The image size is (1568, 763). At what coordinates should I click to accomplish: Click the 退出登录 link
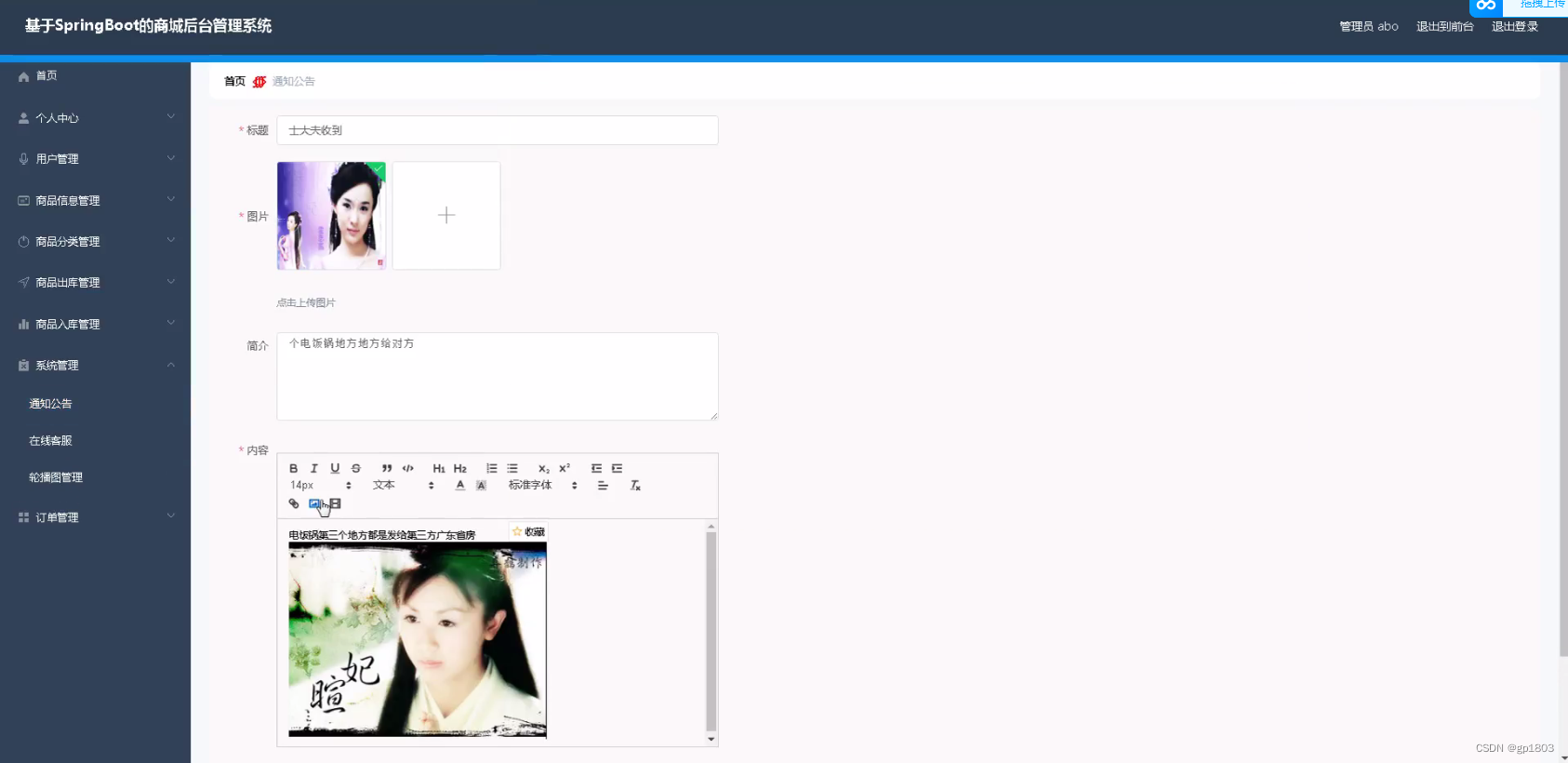click(x=1515, y=27)
